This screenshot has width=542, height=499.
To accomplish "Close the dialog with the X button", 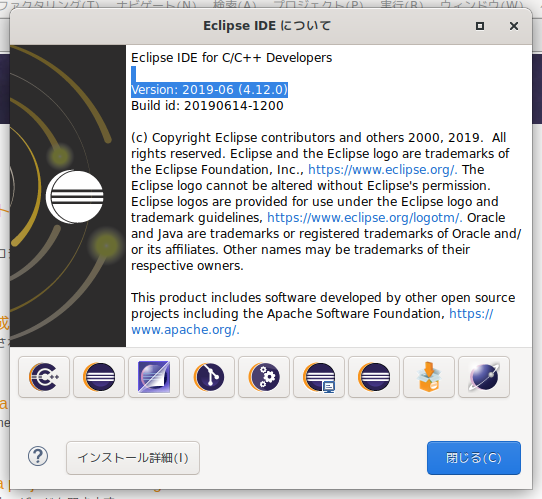I will tap(514, 26).
